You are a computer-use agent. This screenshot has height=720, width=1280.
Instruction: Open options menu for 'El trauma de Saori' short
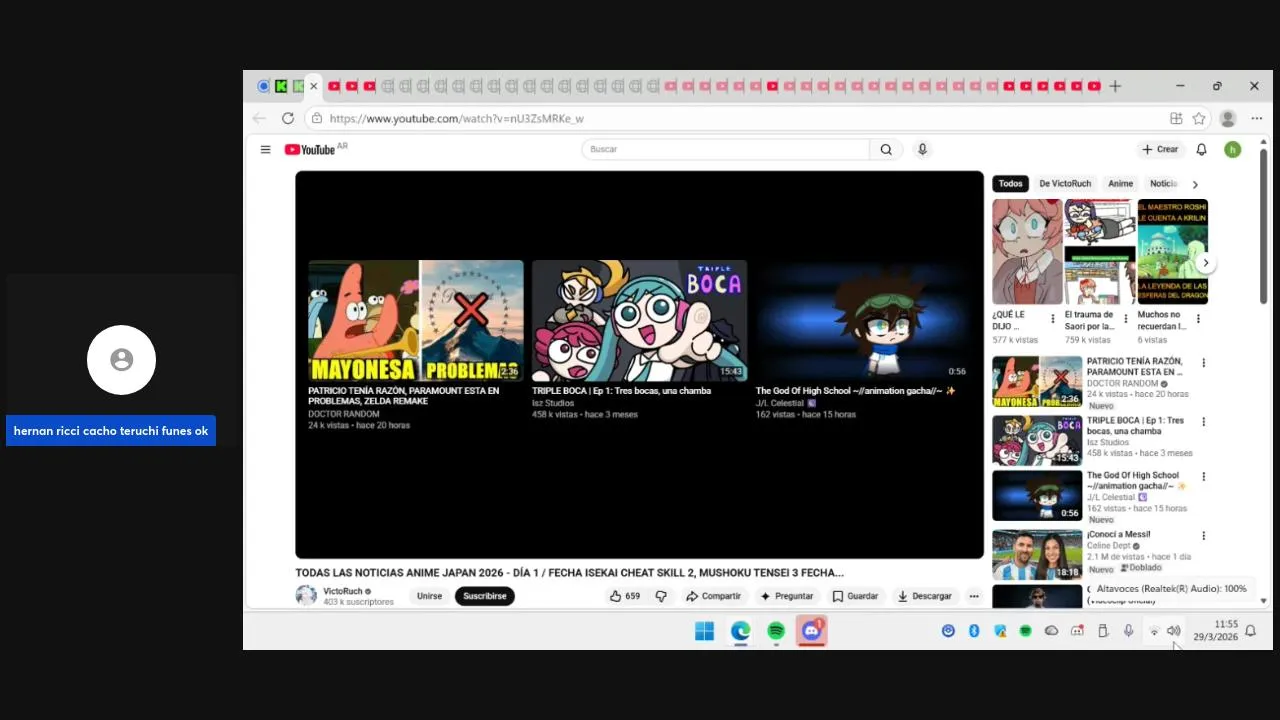pyautogui.click(x=1126, y=319)
